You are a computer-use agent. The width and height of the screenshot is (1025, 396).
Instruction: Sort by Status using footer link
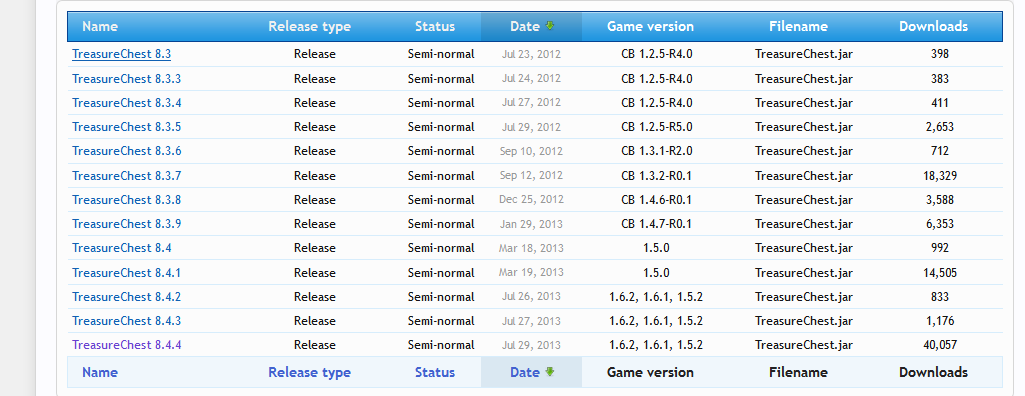pos(435,372)
